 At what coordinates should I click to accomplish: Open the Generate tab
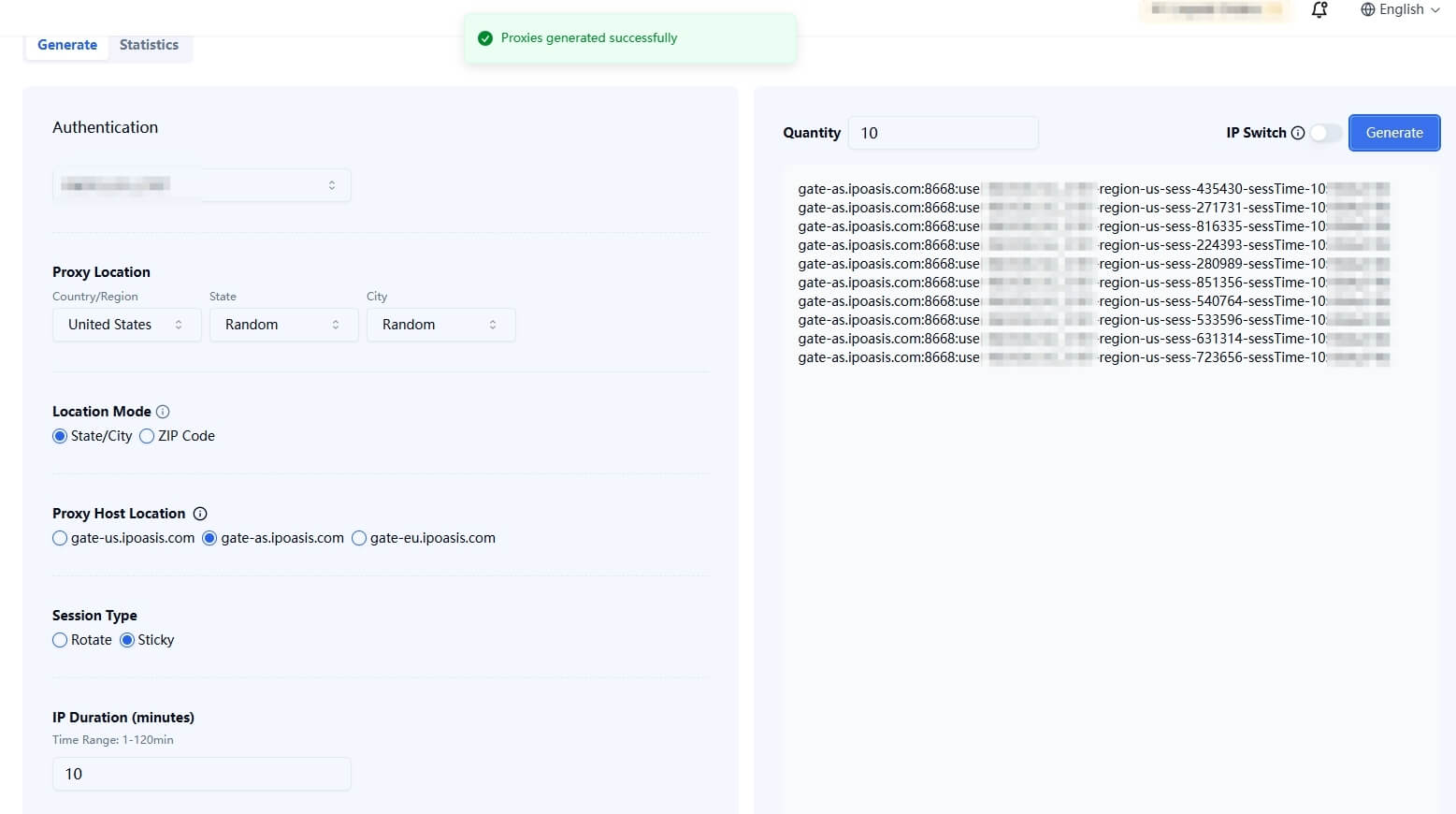67,45
